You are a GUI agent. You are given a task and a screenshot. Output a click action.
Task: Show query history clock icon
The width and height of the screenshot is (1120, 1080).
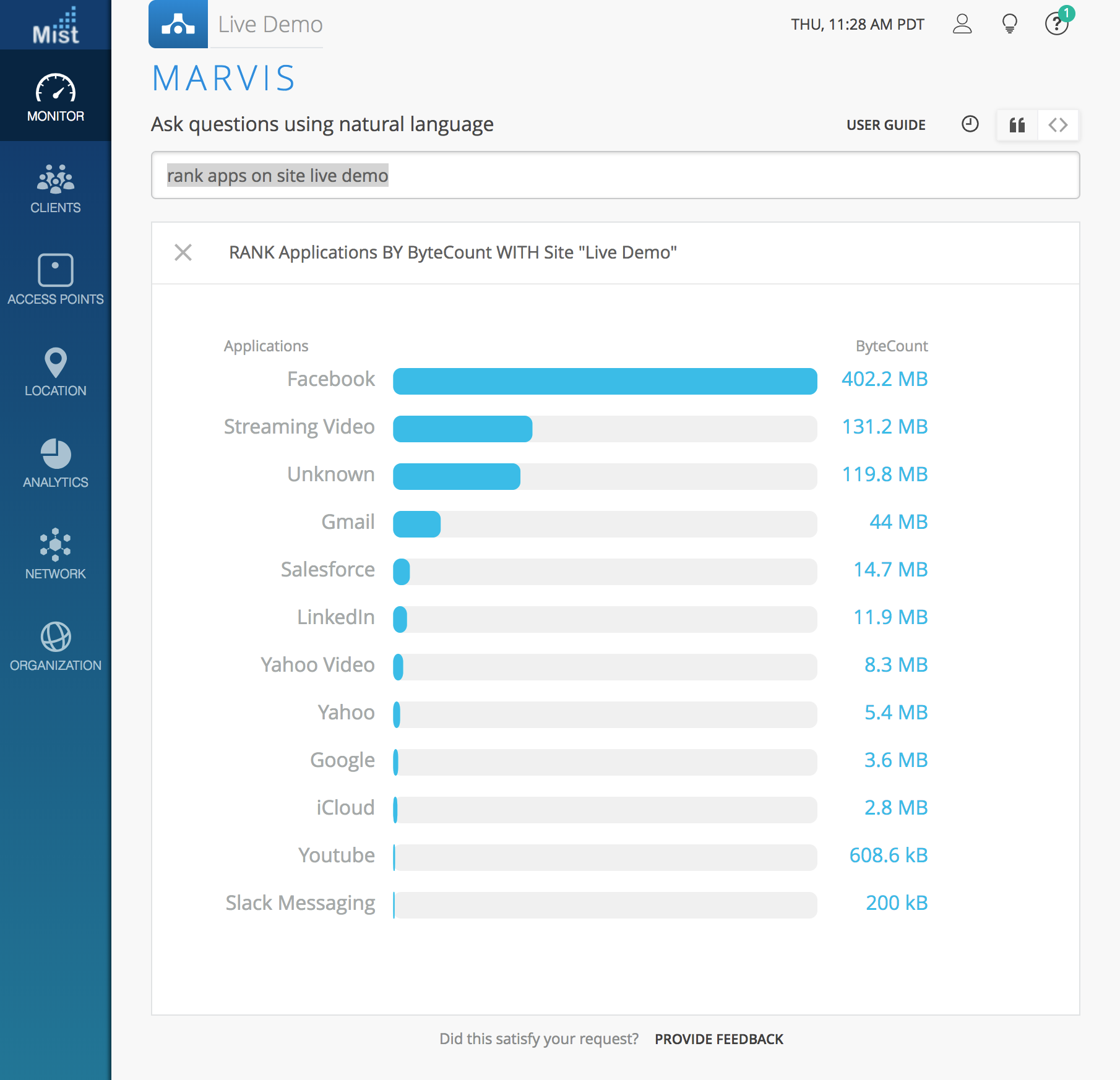click(970, 124)
